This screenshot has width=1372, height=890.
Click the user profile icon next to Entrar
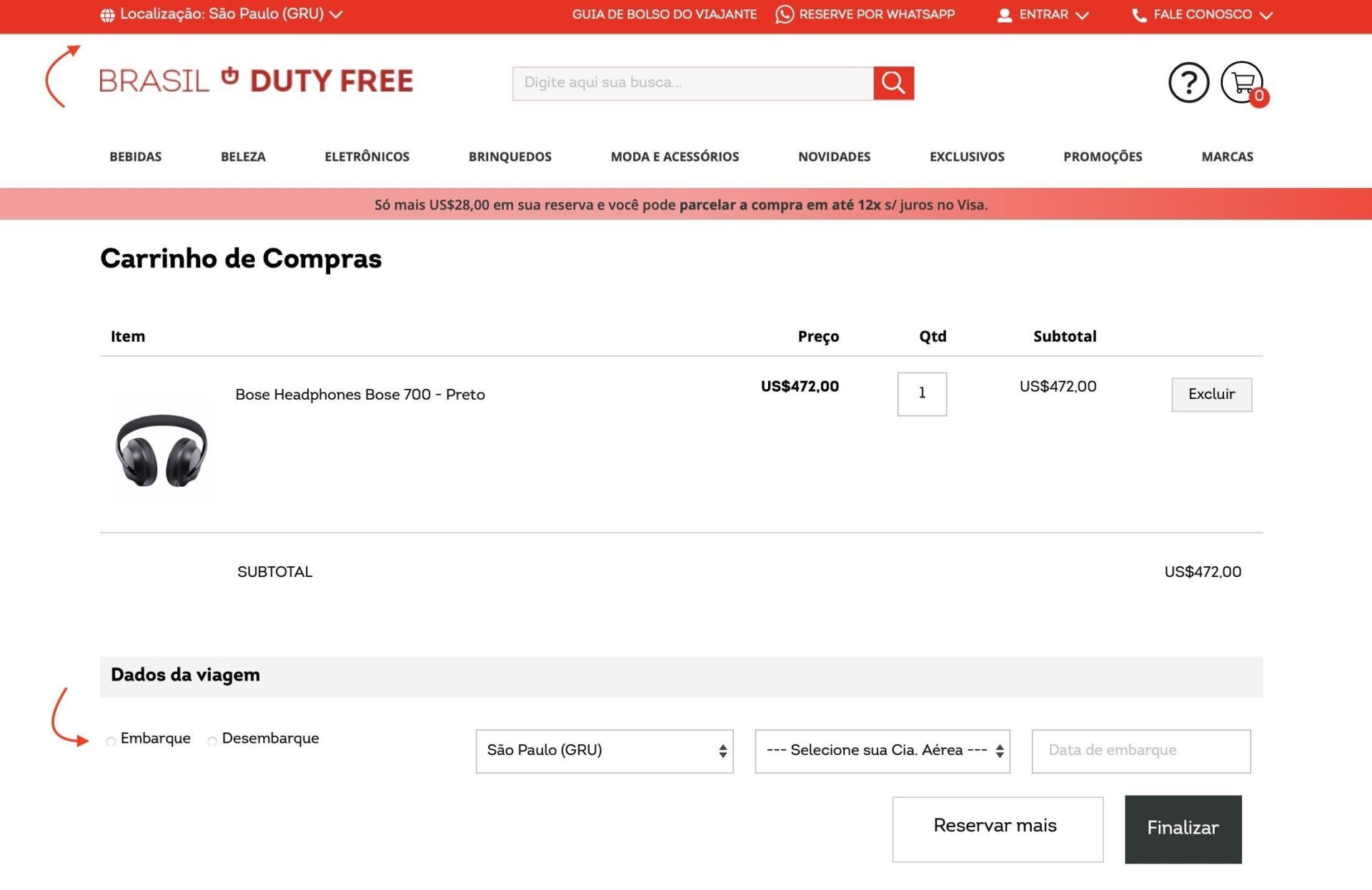pyautogui.click(x=1004, y=15)
